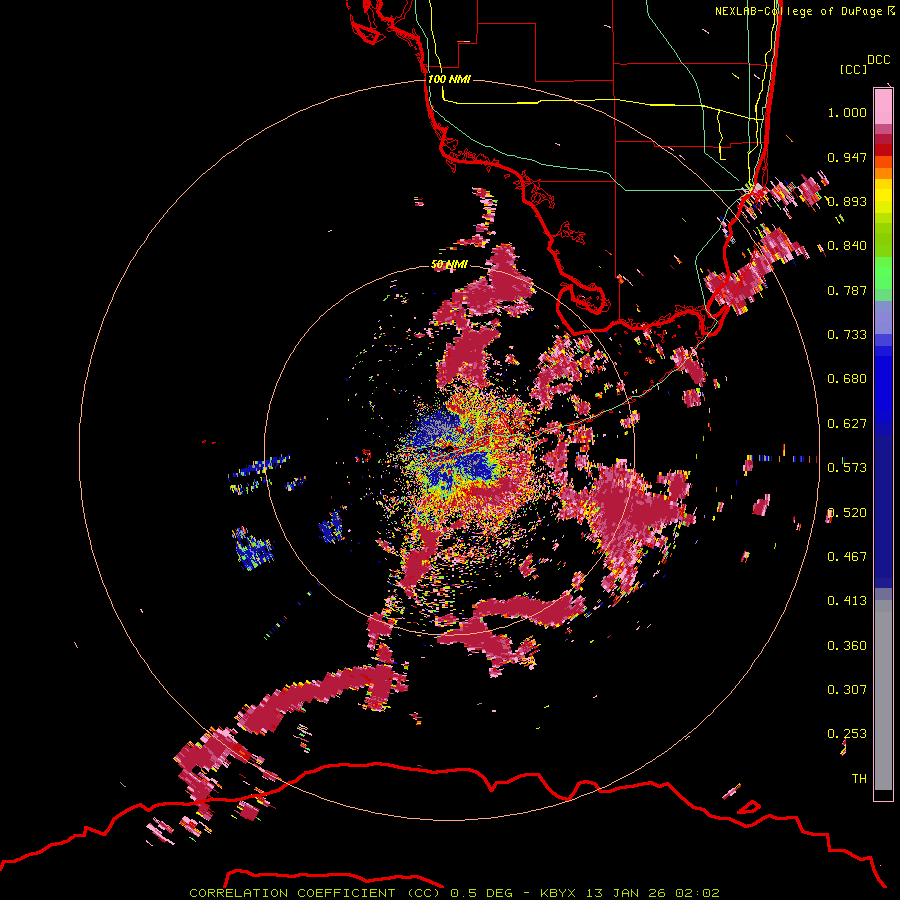Image resolution: width=900 pixels, height=900 pixels.
Task: Click the green segment of the color bar
Action: click(883, 273)
